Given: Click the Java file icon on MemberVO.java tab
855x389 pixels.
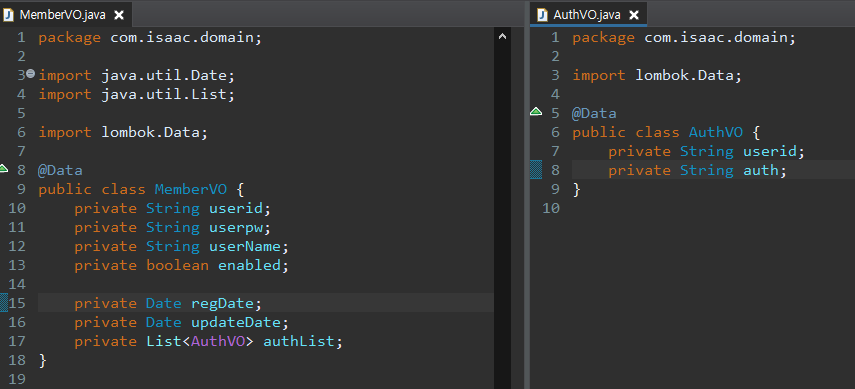Looking at the screenshot, I should click(9, 15).
